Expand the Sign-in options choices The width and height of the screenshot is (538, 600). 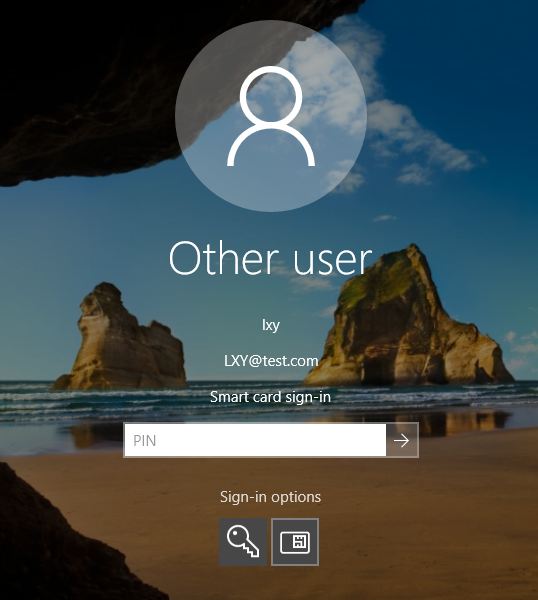pos(271,497)
